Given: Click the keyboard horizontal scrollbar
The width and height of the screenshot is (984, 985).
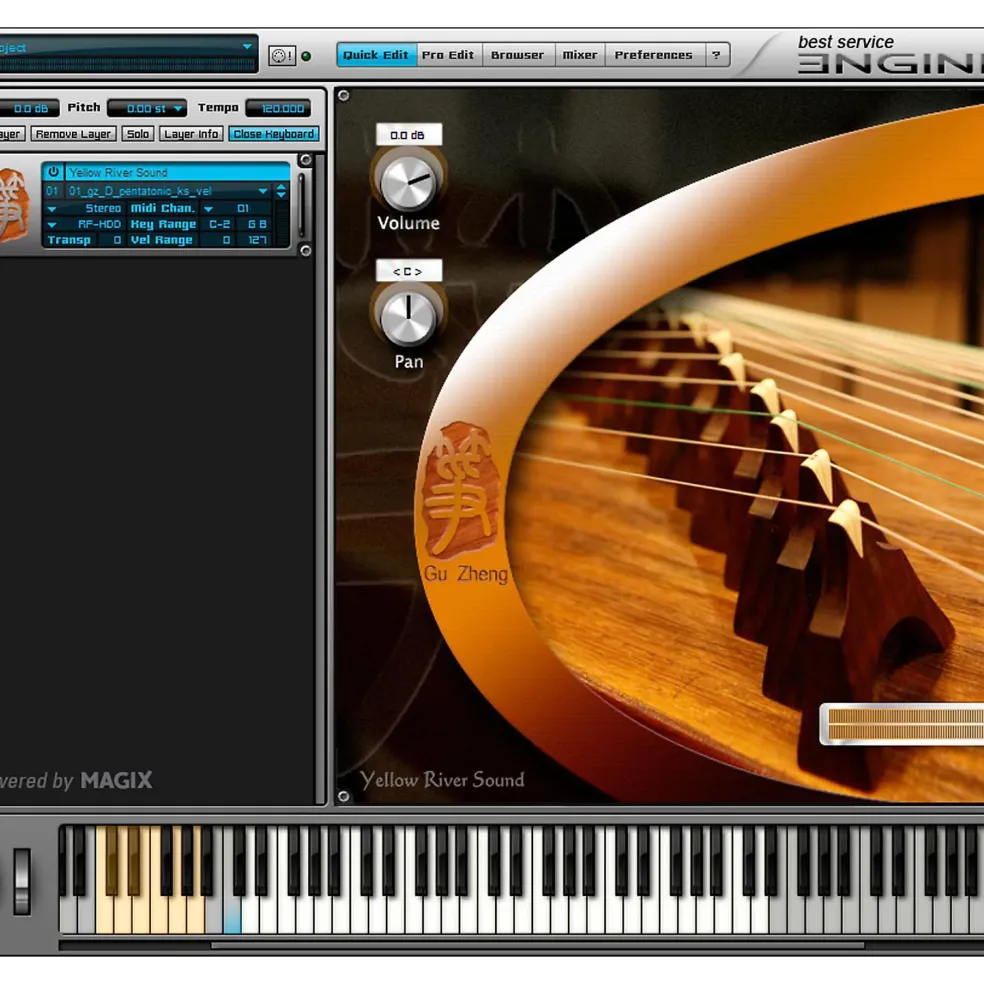Looking at the screenshot, I should click(x=537, y=944).
